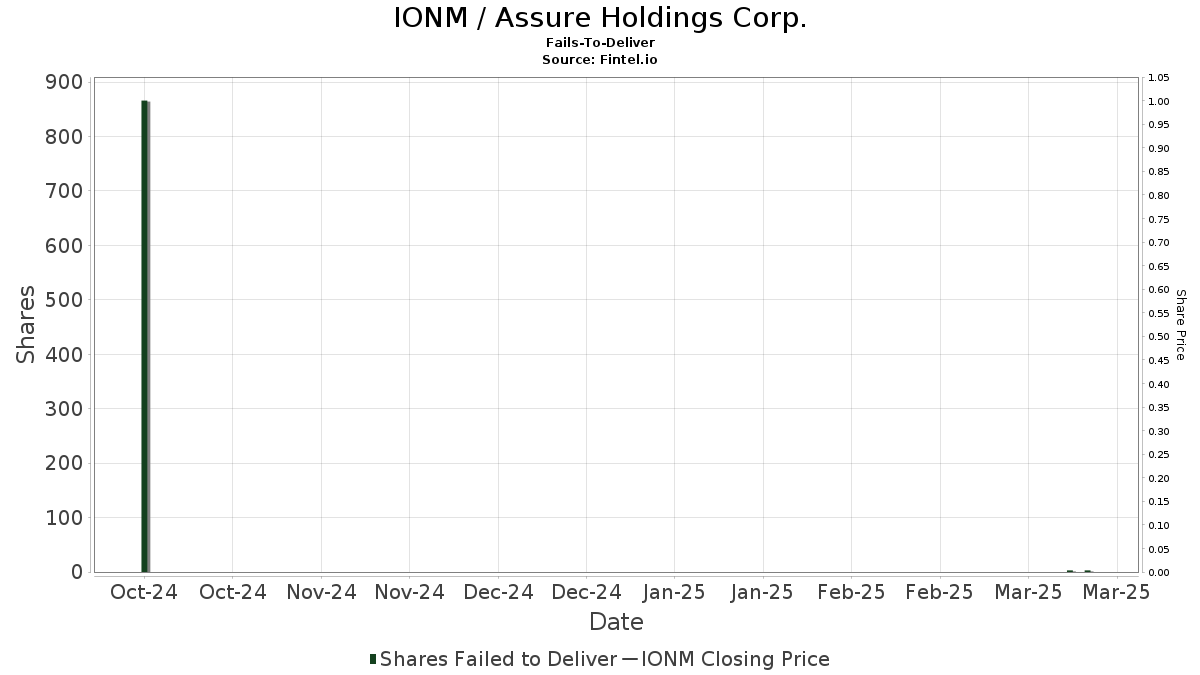Click the first Dec-24 date tick label
The image size is (1200, 675).
coord(498,592)
